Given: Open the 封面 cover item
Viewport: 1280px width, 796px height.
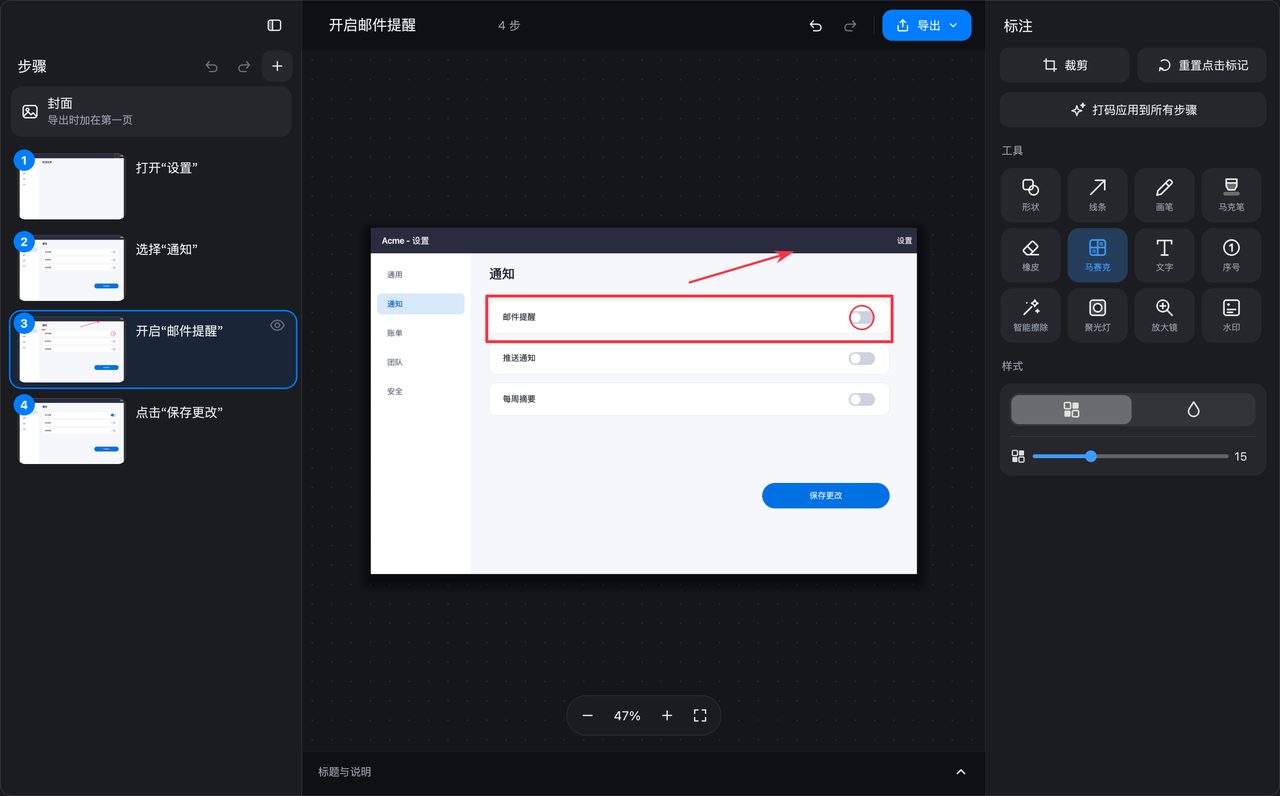Looking at the screenshot, I should pyautogui.click(x=151, y=111).
